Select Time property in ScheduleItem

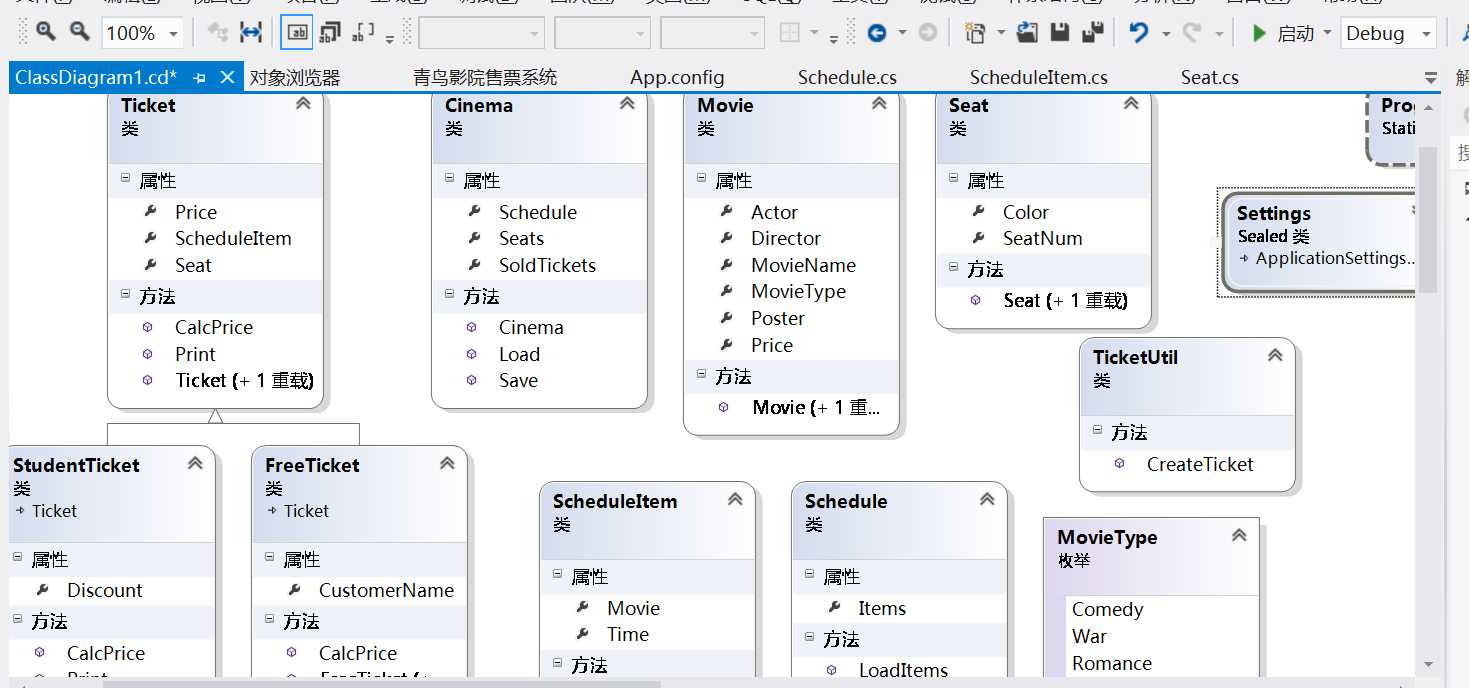628,634
